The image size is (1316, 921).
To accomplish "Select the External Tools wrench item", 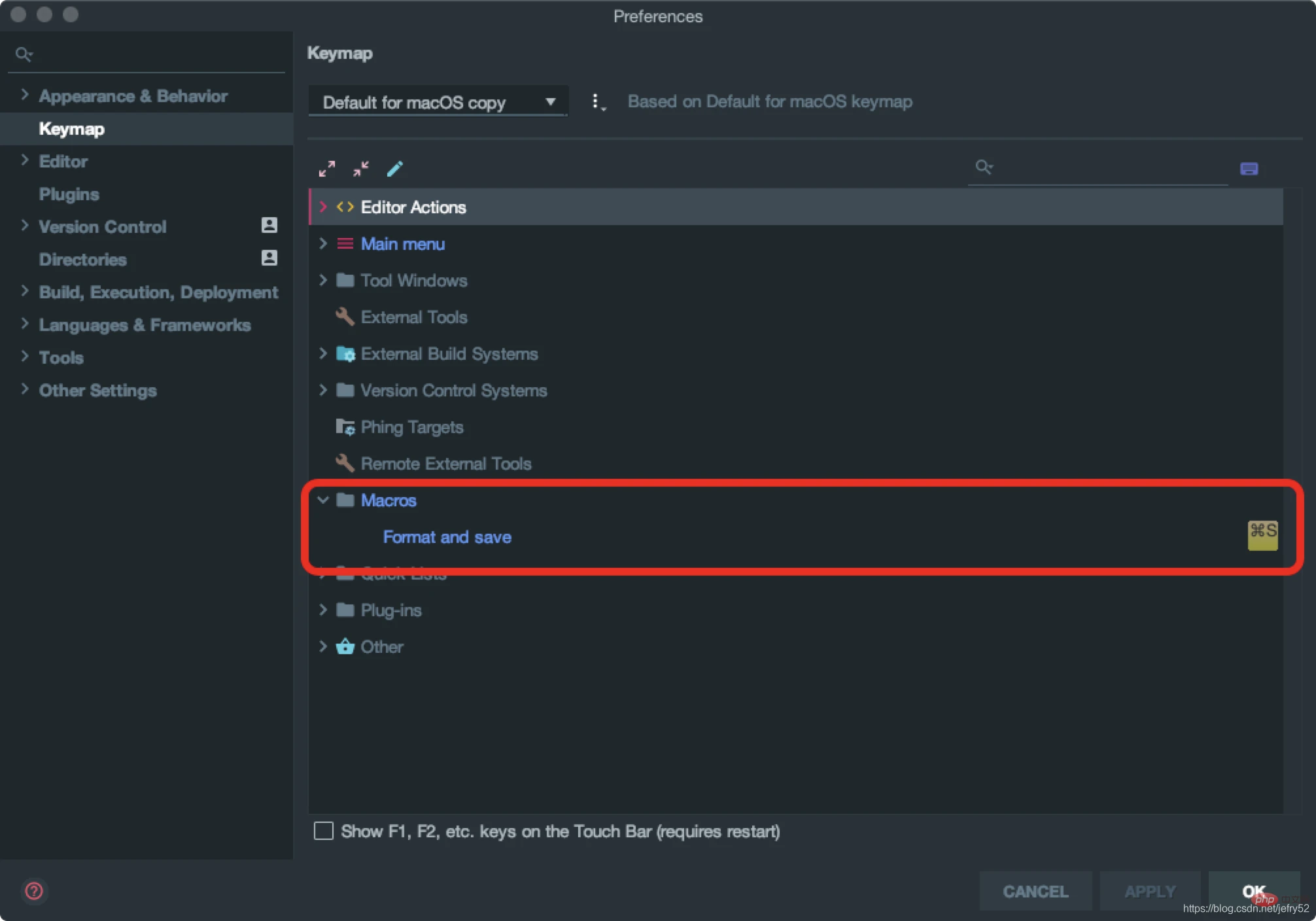I will (413, 317).
